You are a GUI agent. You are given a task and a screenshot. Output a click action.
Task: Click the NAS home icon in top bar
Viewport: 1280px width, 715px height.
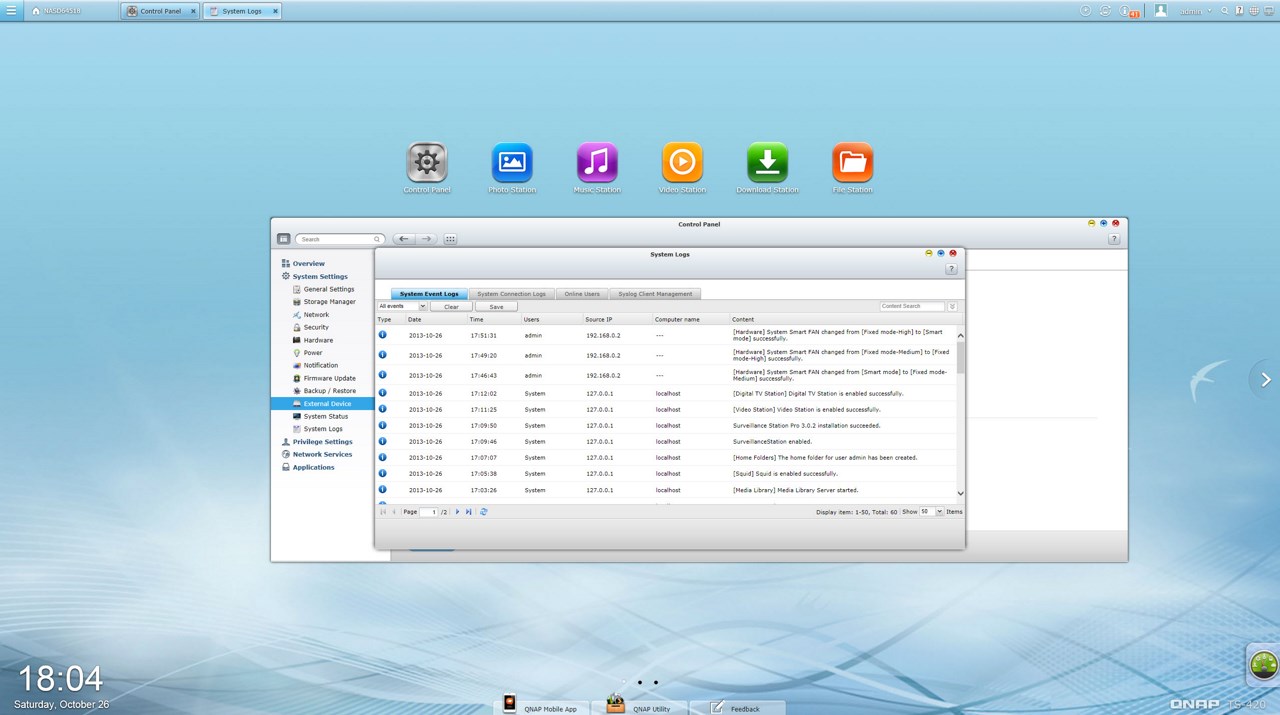tap(36, 11)
